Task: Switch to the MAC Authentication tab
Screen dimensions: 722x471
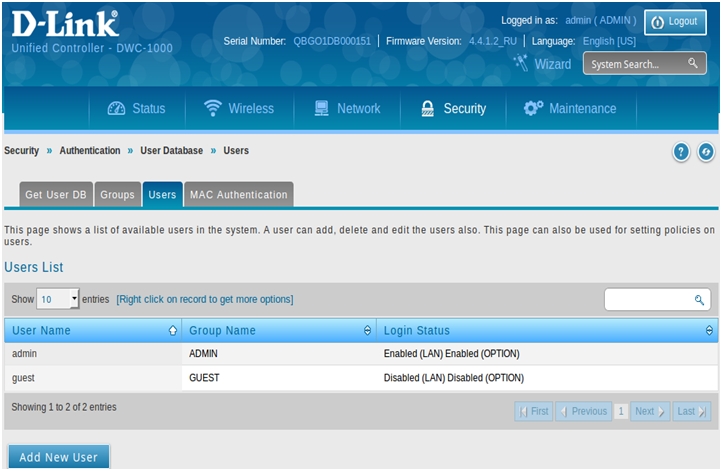Action: [x=238, y=195]
